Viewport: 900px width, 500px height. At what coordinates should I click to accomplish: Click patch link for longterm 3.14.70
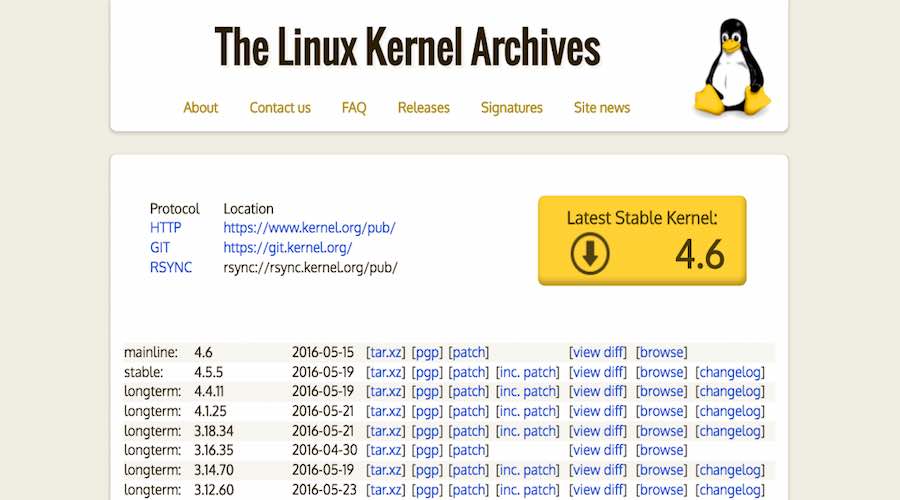[x=468, y=470]
